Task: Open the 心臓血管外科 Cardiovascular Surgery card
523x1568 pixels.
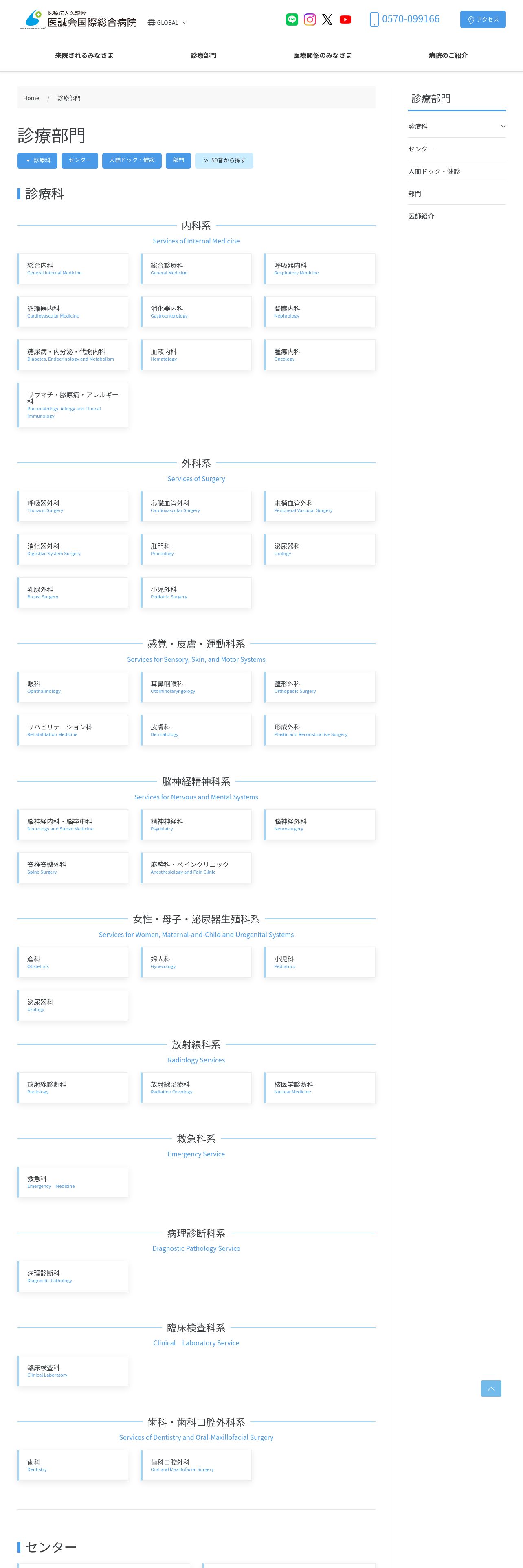Action: (196, 506)
